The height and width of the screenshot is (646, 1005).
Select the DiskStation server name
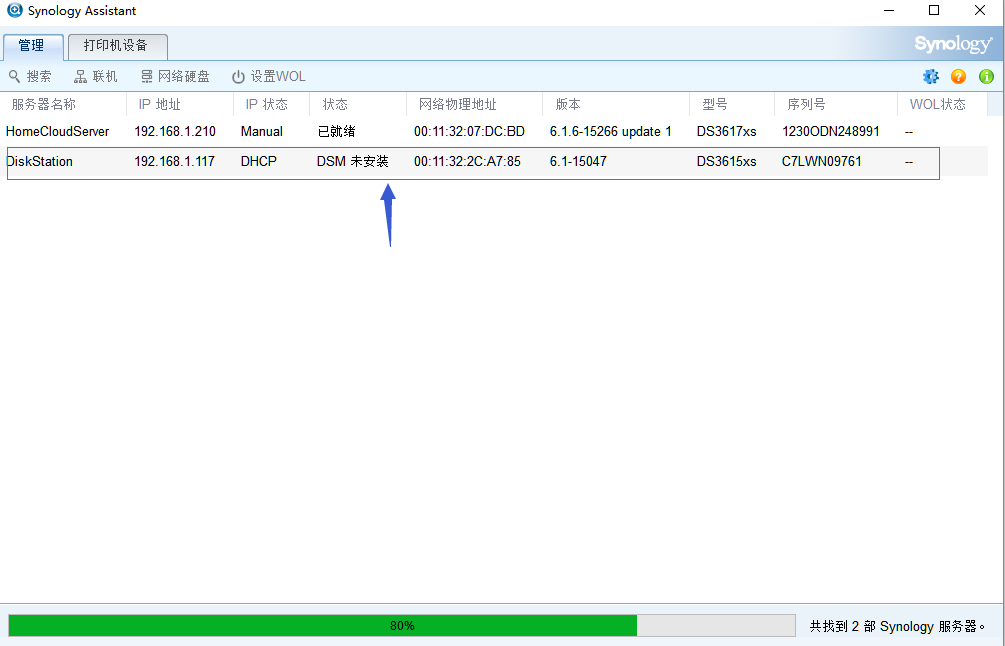(39, 162)
